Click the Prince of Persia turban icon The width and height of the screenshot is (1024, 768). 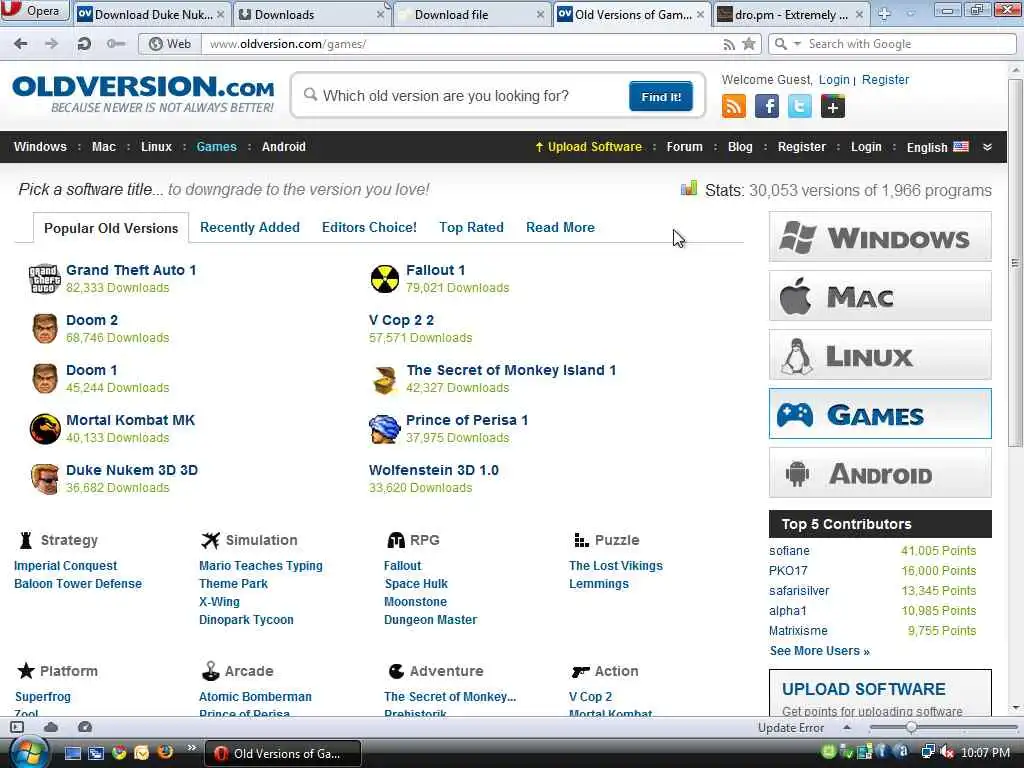(384, 429)
